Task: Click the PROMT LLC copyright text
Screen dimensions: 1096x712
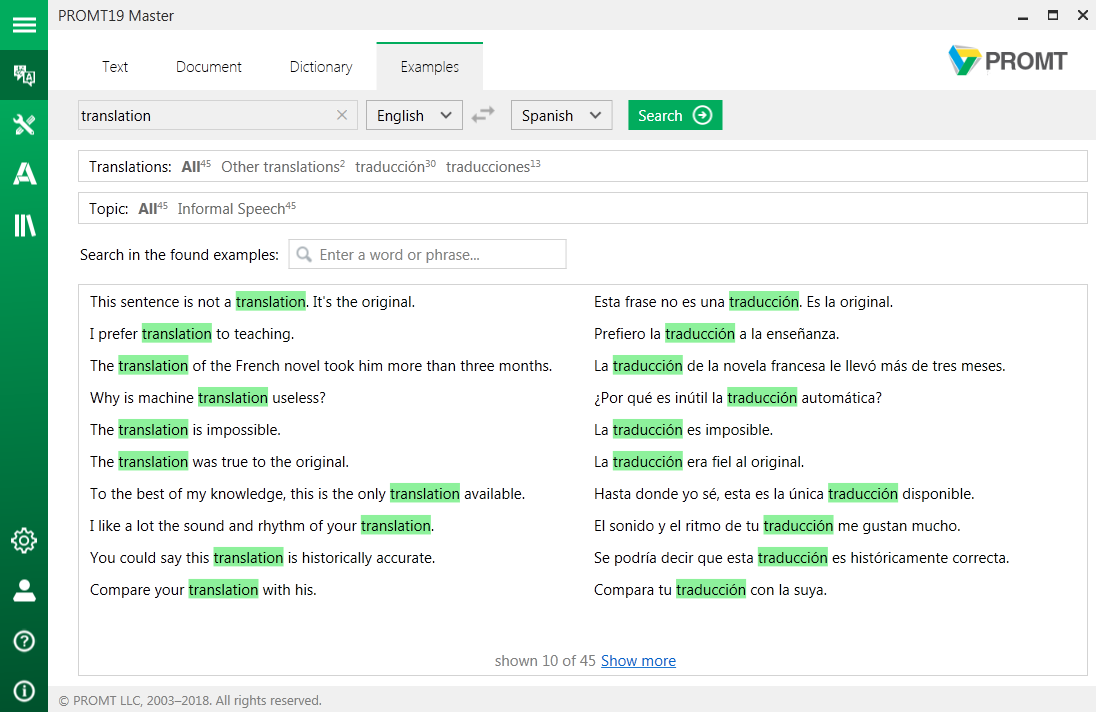Action: (190, 700)
